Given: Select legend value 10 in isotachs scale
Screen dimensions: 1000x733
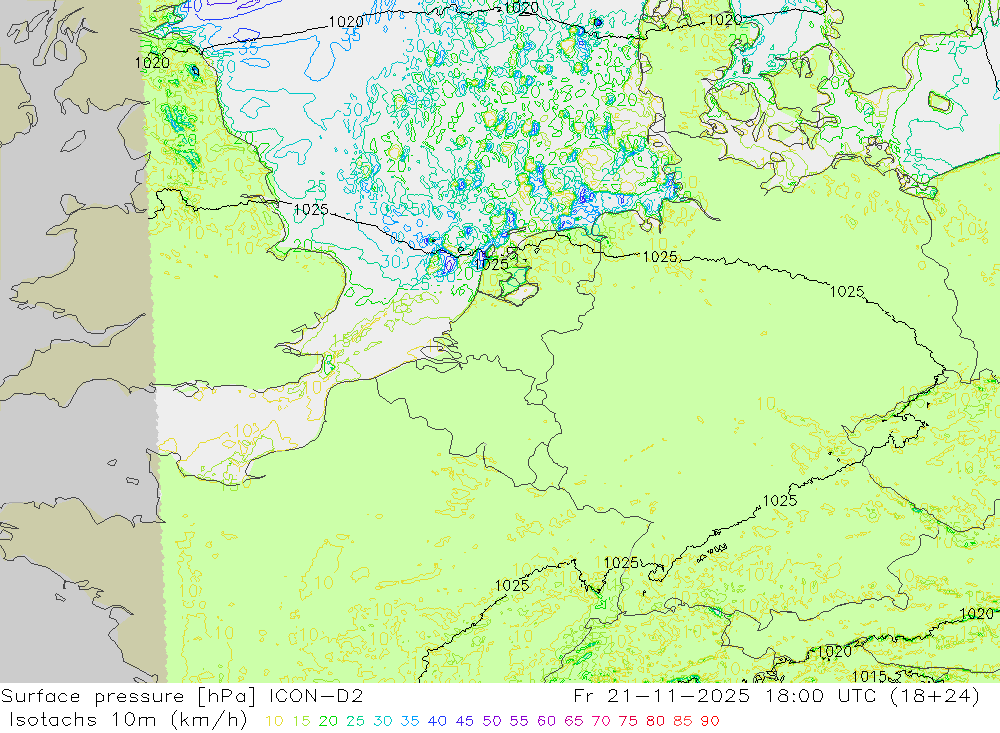Looking at the screenshot, I should pos(274,721).
